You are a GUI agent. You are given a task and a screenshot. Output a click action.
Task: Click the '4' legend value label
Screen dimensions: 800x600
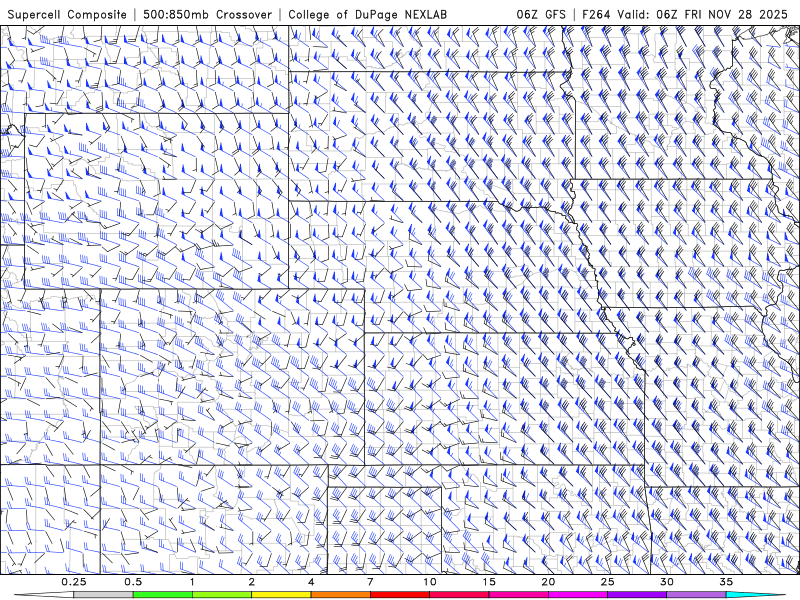point(311,582)
